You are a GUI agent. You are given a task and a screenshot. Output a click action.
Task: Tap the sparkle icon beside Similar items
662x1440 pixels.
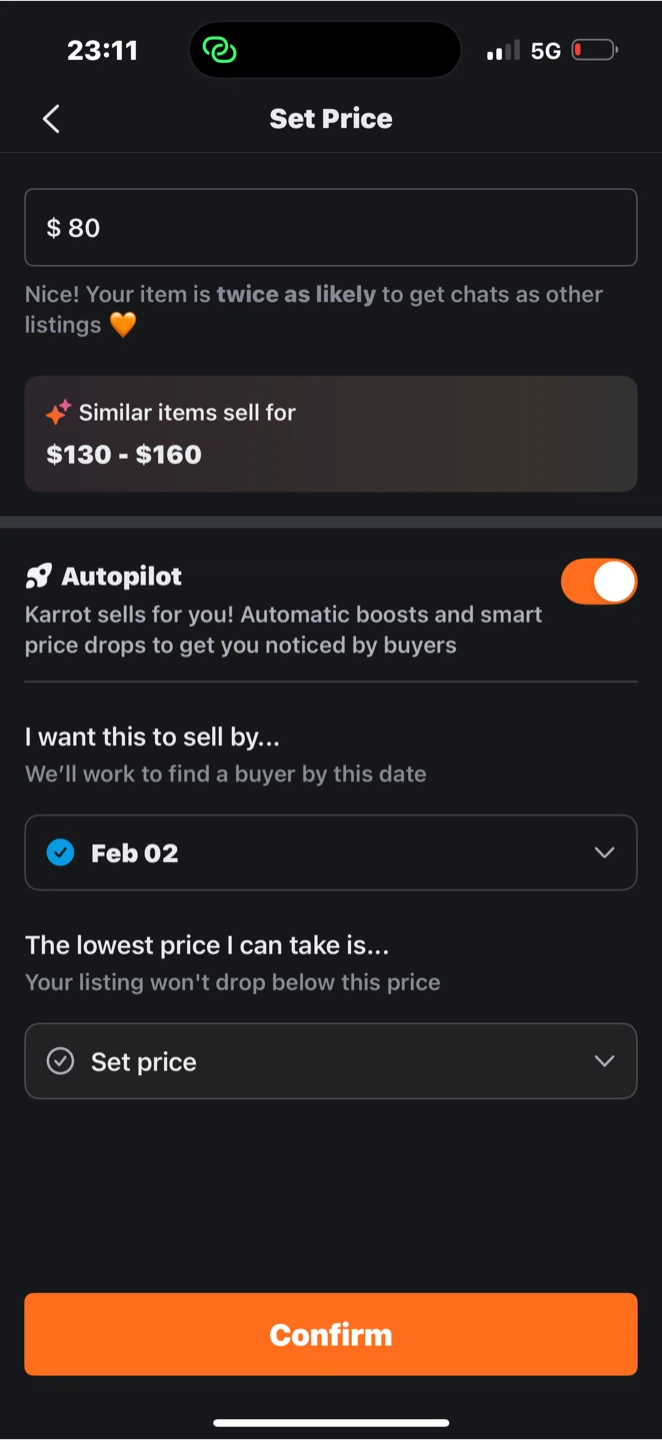(58, 412)
